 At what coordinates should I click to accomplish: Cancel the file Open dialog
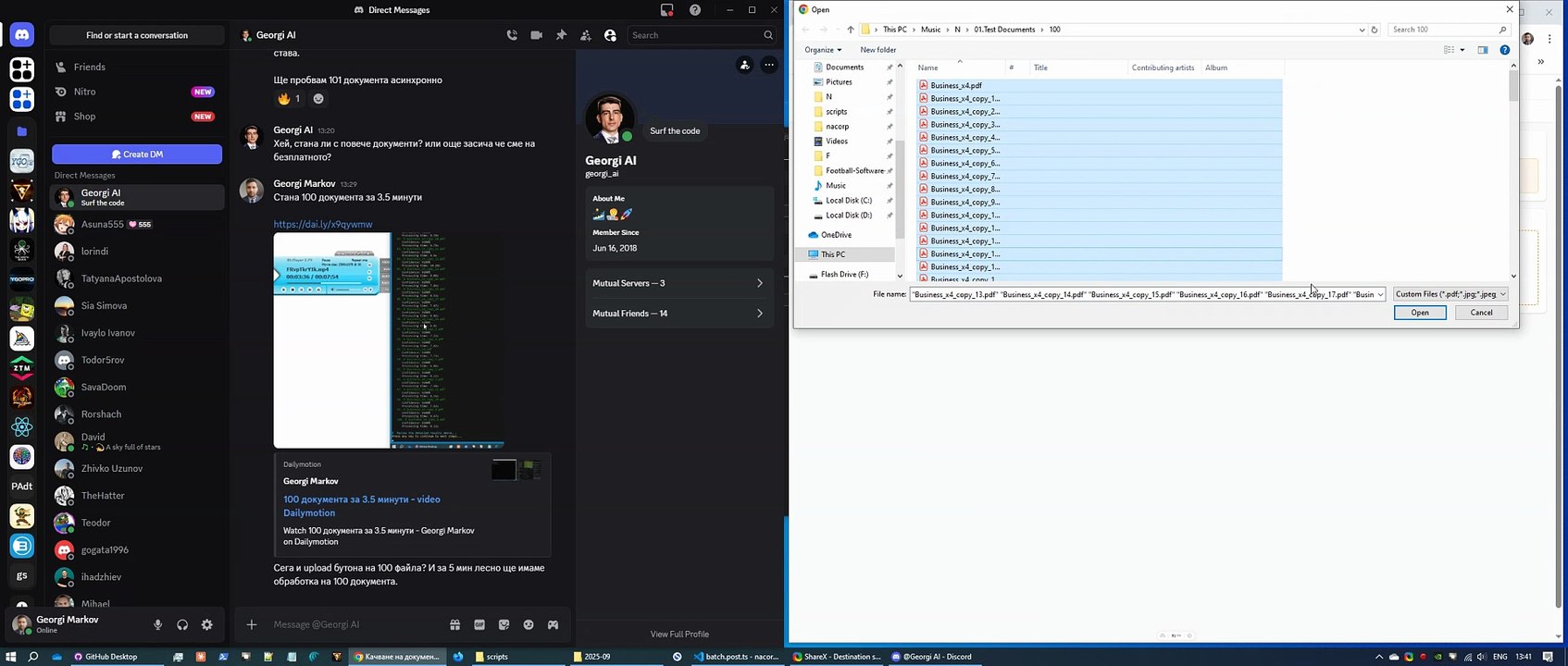coord(1481,313)
